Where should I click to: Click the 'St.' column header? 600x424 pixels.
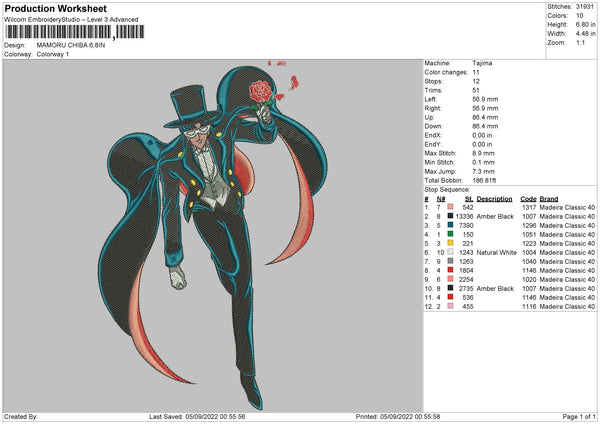[469, 199]
